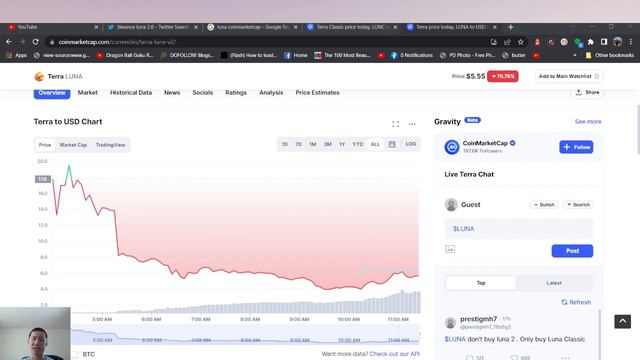640x360 pixels.
Task: Go to the News tab
Action: coord(172,93)
